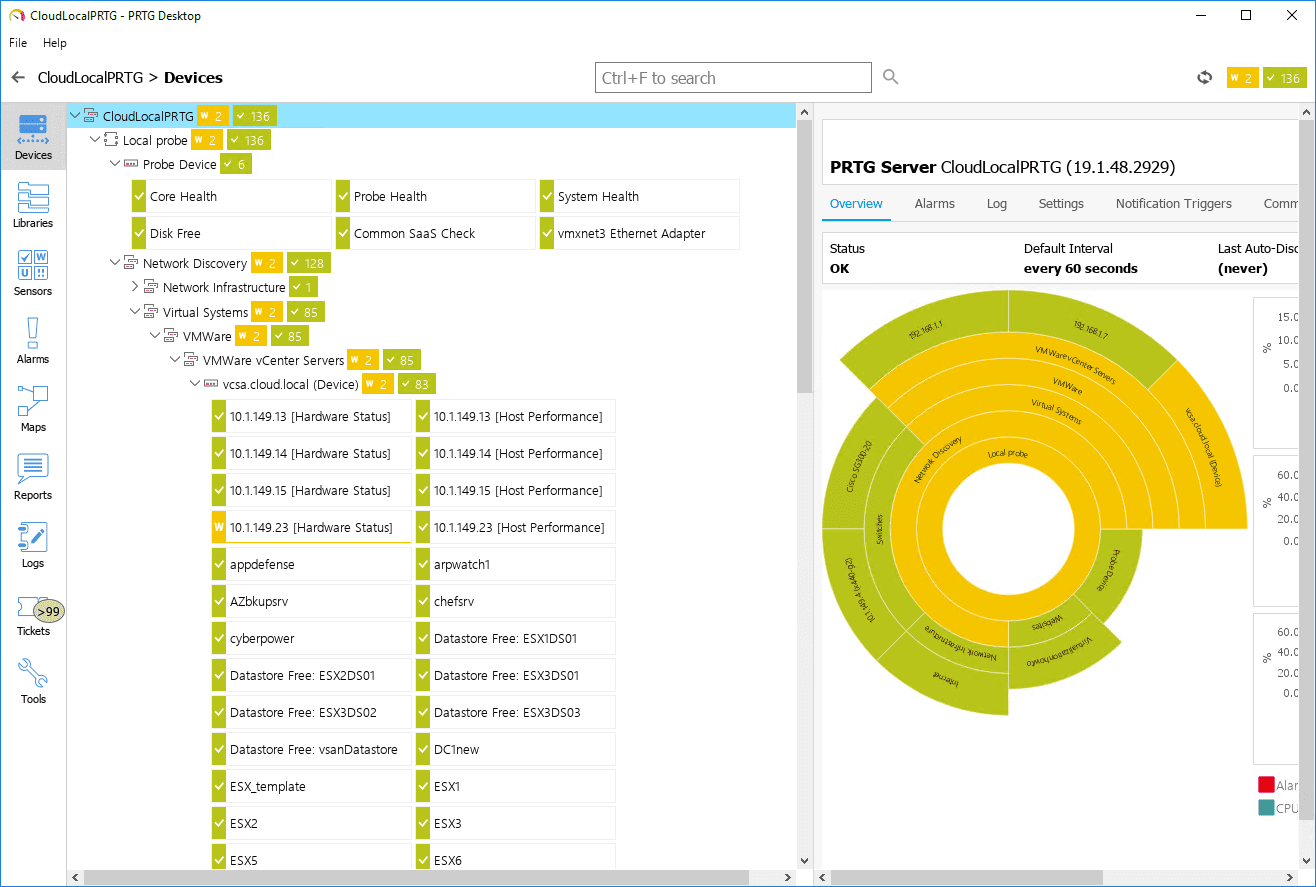Expand the Network Infrastructure group
The width and height of the screenshot is (1316, 887).
135,287
